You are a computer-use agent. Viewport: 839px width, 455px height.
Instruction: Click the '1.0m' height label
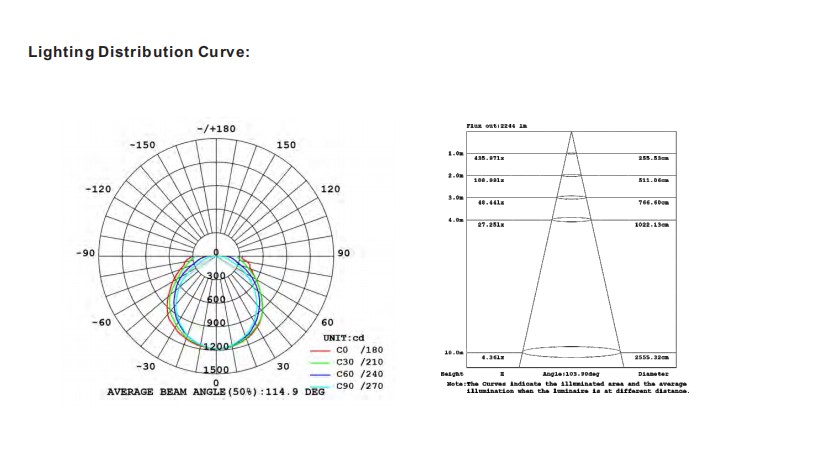pyautogui.click(x=456, y=154)
